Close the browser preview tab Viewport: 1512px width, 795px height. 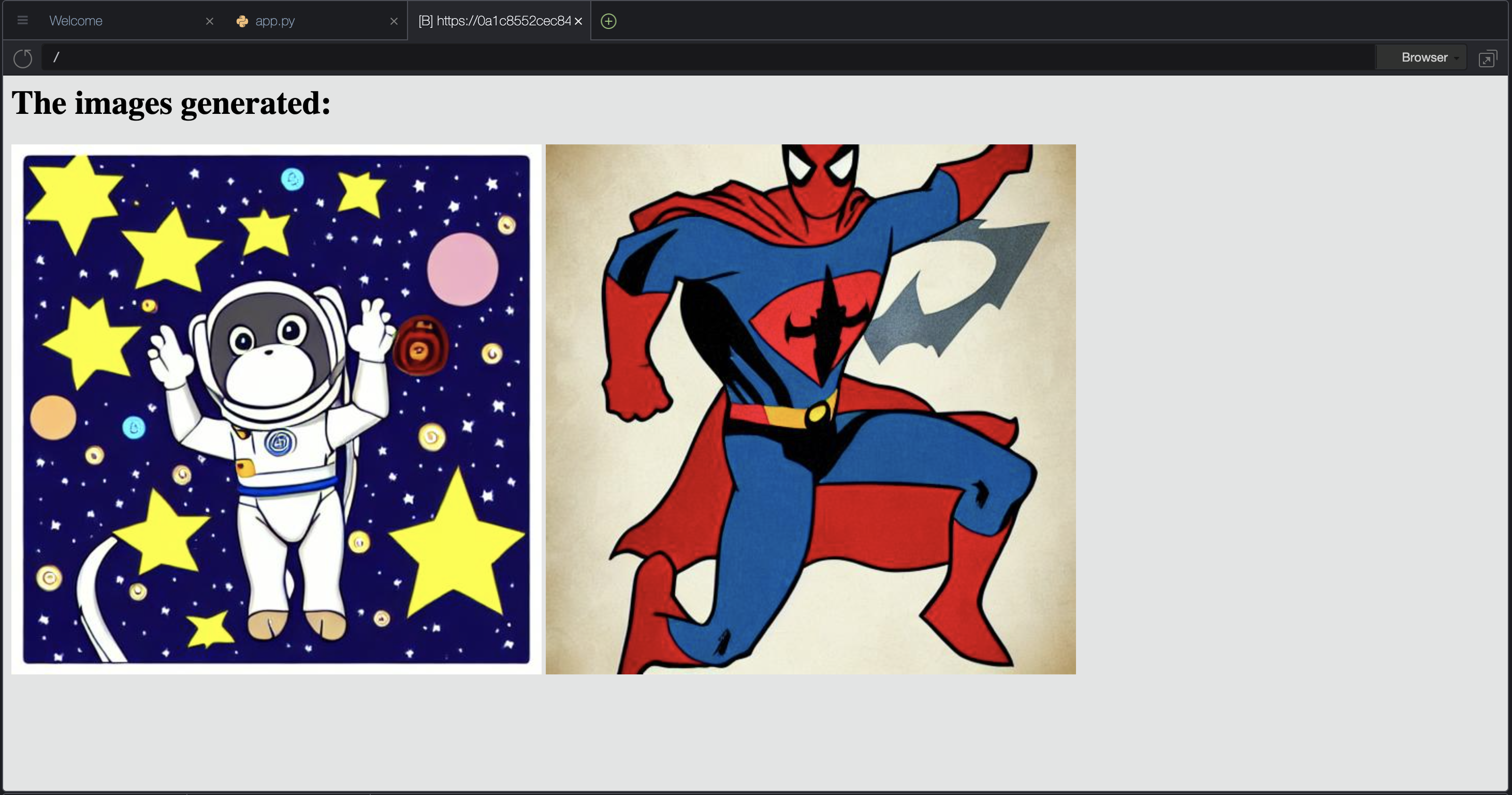(578, 21)
